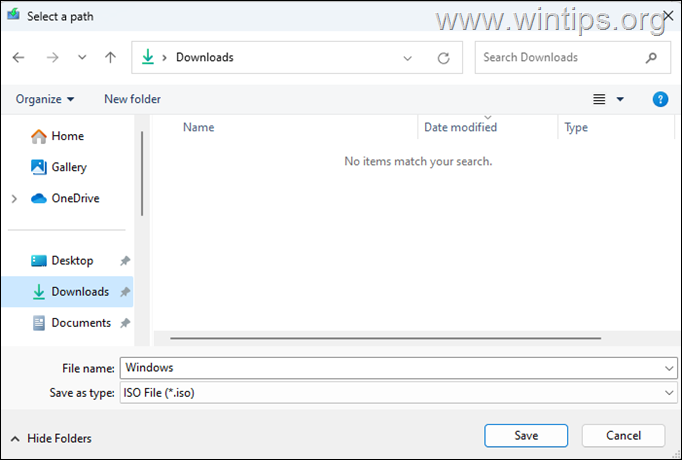This screenshot has height=460, width=682.
Task: Refresh the Downloads folder view
Action: click(443, 58)
